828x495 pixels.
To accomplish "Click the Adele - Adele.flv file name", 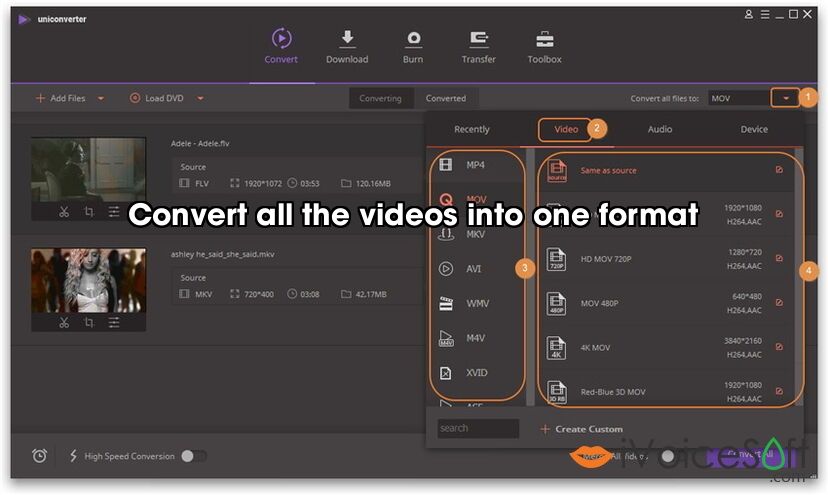I will (x=200, y=143).
